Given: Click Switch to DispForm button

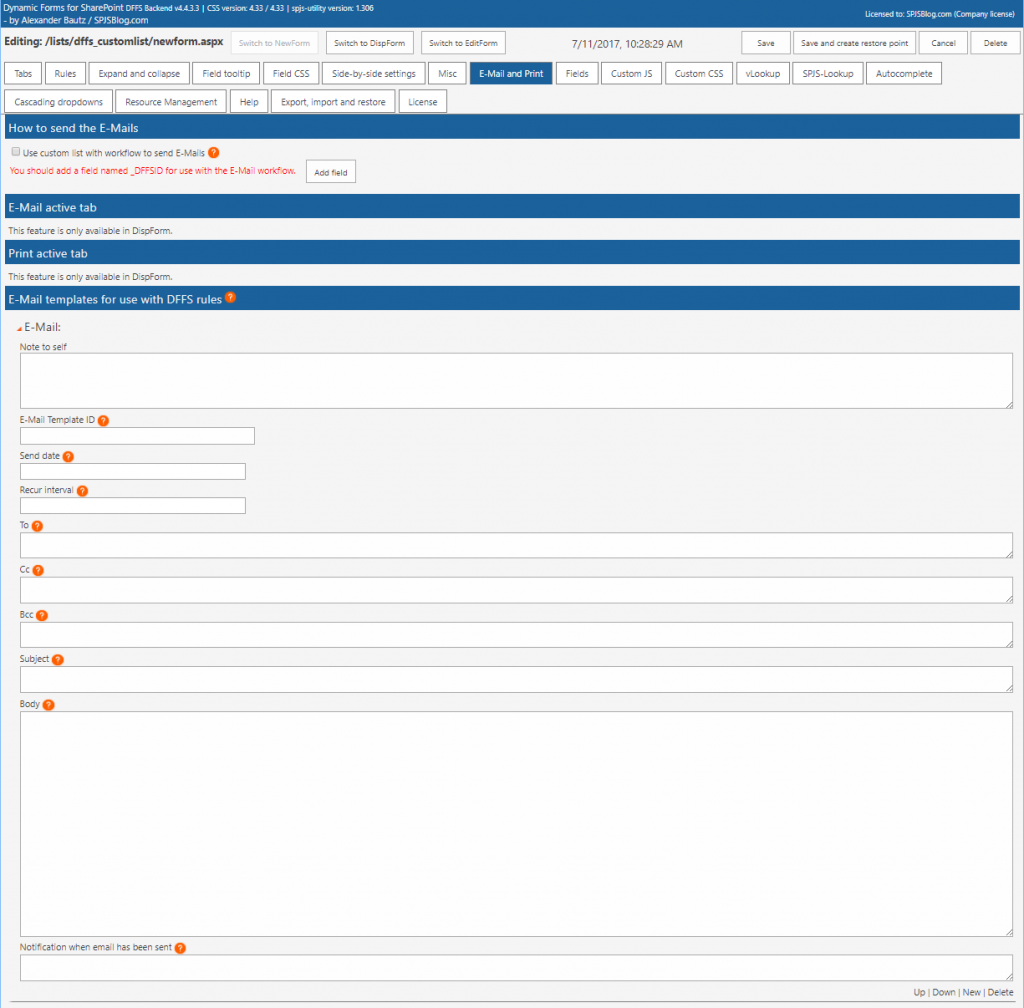Looking at the screenshot, I should (369, 44).
